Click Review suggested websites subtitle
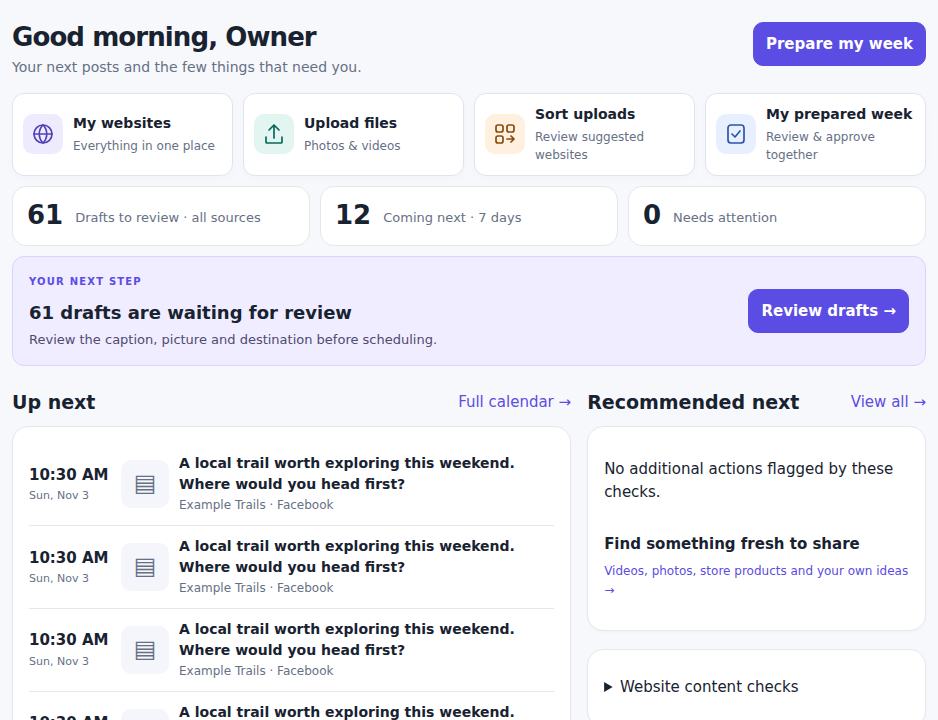The width and height of the screenshot is (938, 720). (x=589, y=146)
